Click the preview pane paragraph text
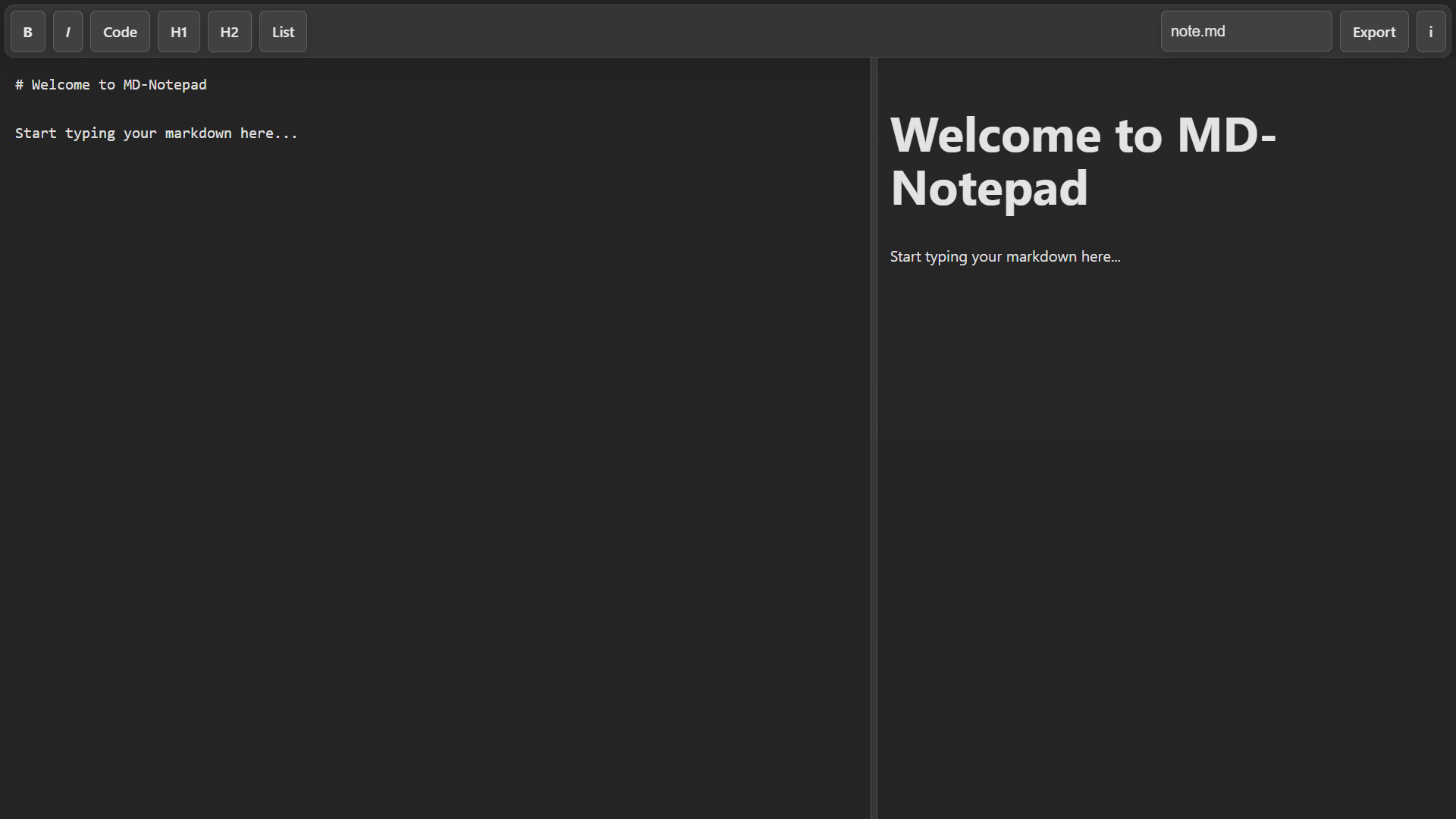This screenshot has height=819, width=1456. 1005,256
